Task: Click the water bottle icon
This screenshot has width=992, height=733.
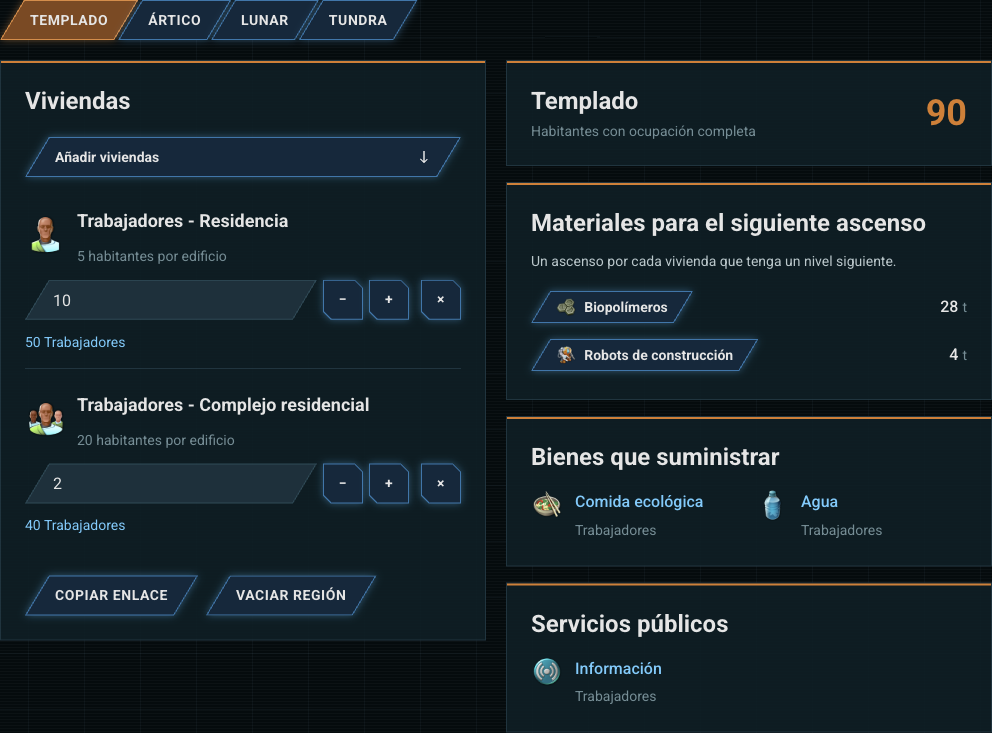Action: pos(772,505)
